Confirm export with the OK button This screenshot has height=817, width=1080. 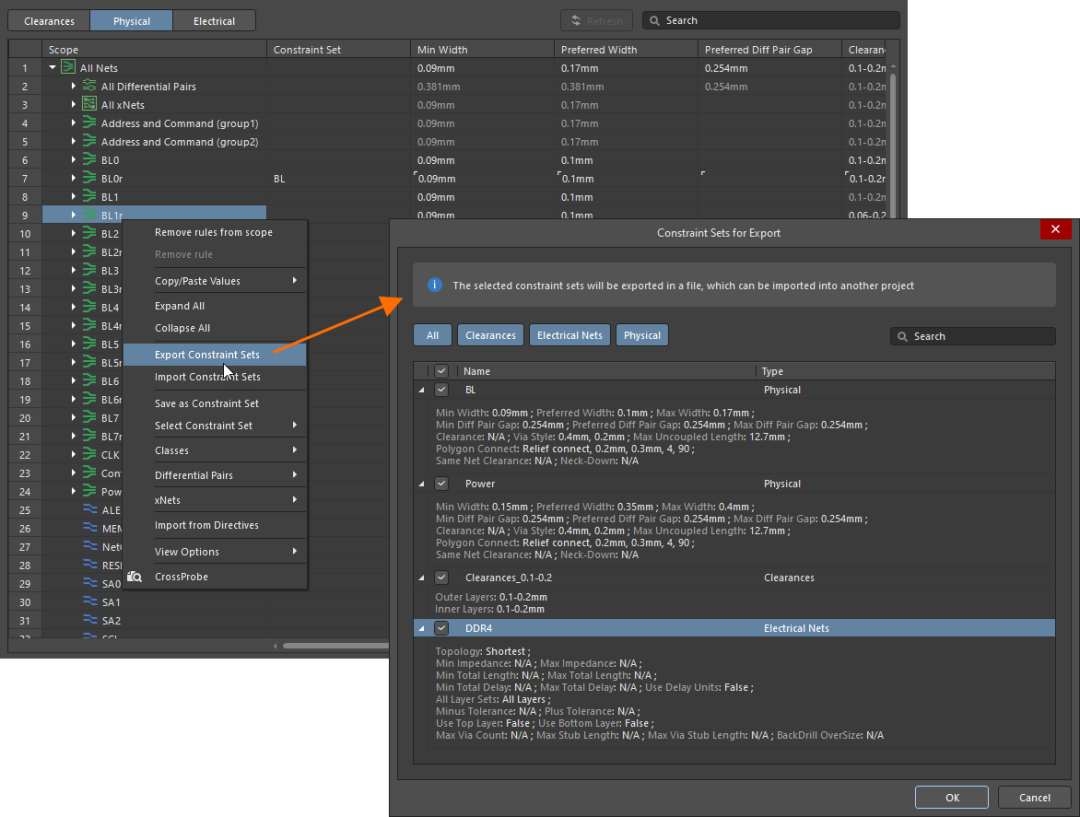(x=952, y=797)
